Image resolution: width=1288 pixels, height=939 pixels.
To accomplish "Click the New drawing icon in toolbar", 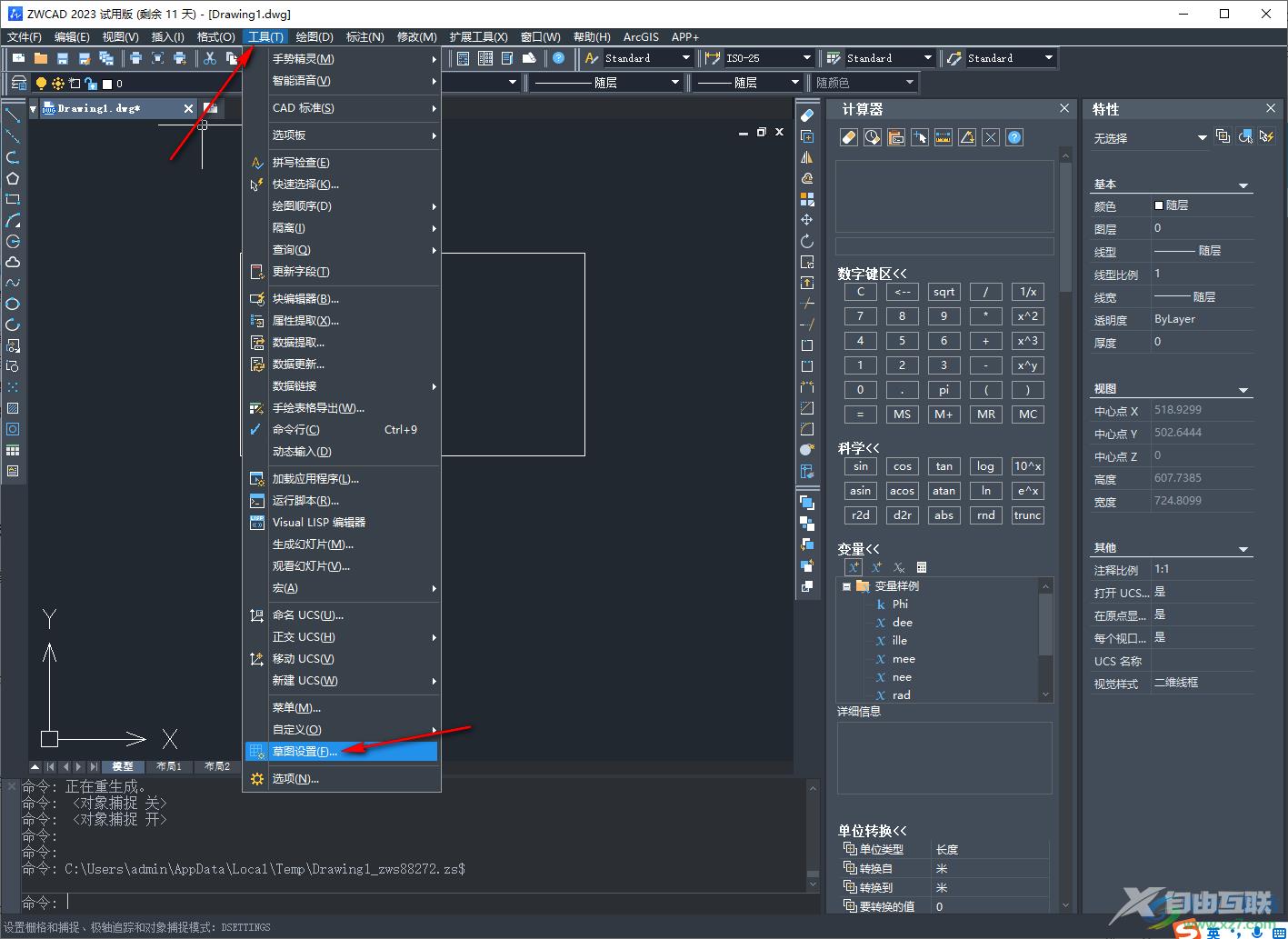I will (x=18, y=58).
